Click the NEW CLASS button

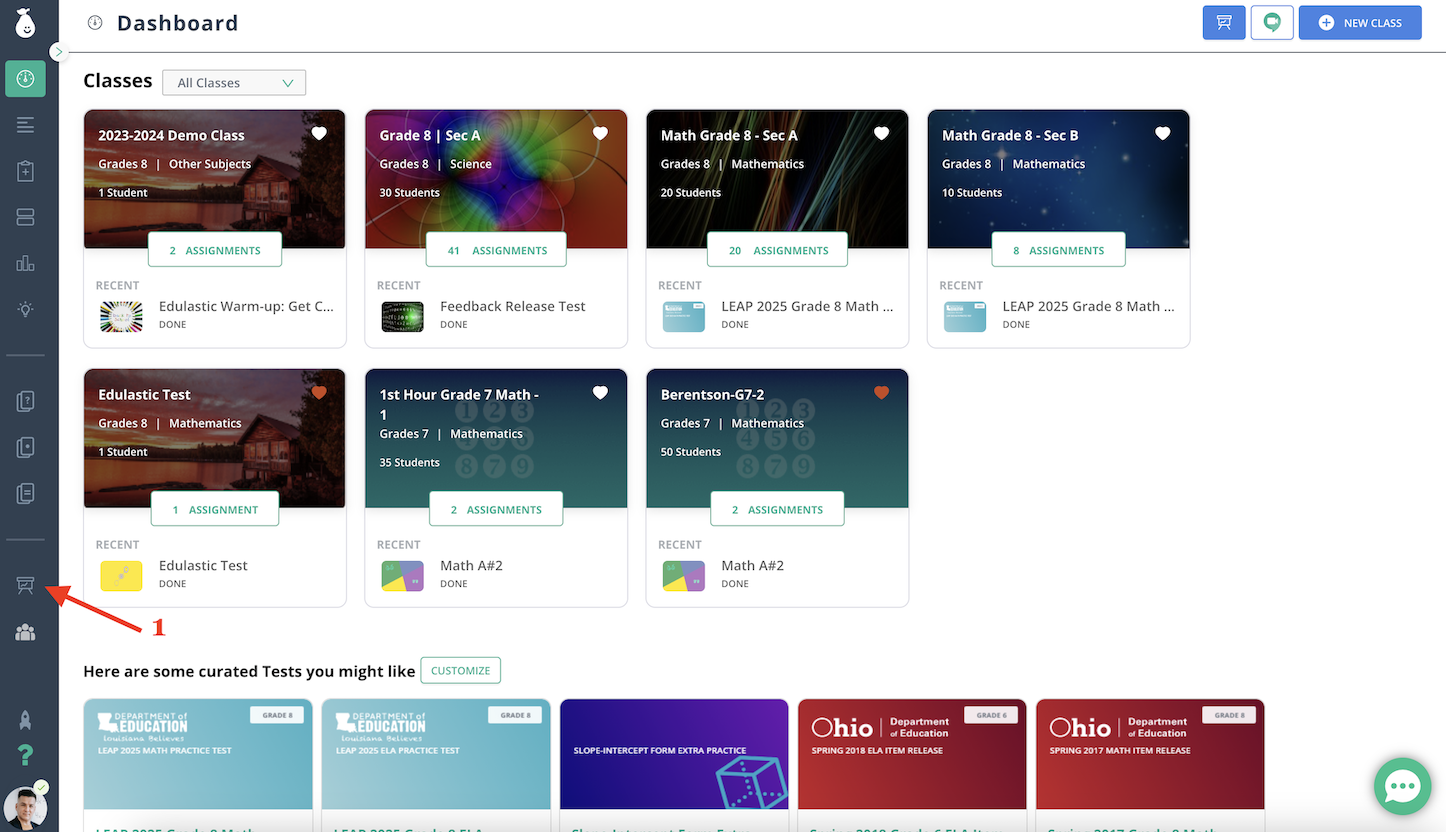1359,22
